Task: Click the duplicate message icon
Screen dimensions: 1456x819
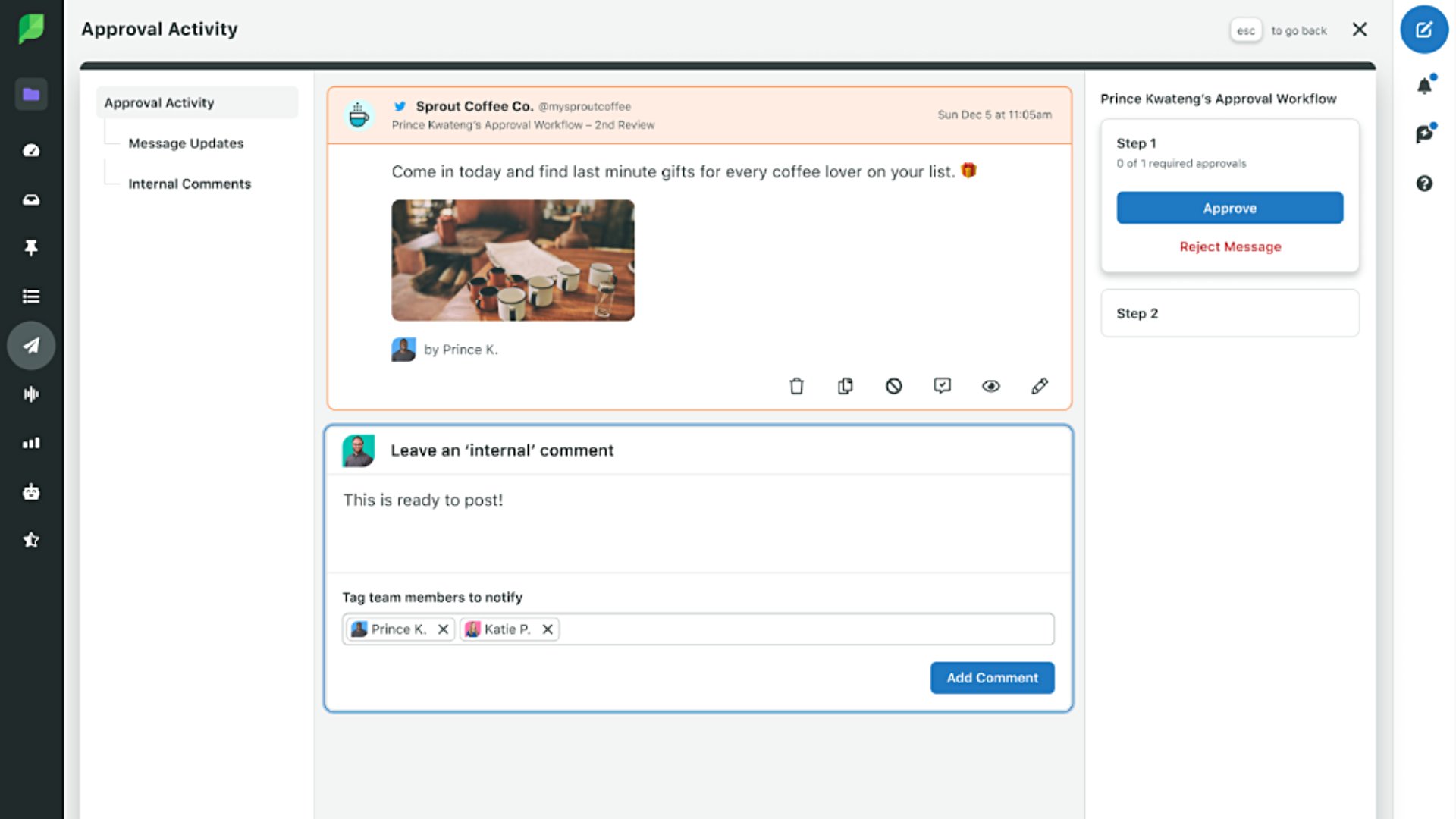Action: (x=845, y=386)
